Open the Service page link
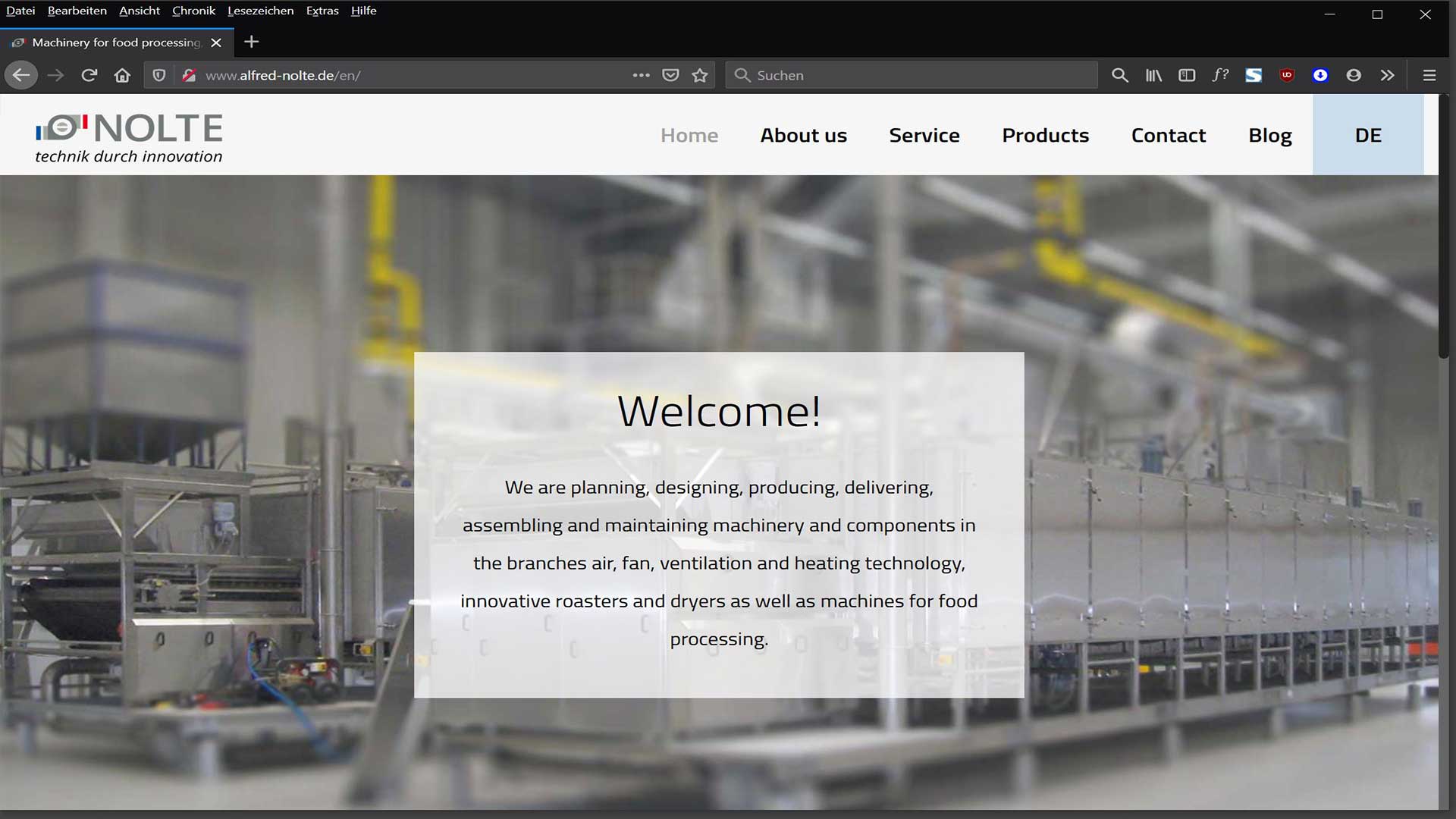Screen dimensions: 1456x819 pyautogui.click(x=924, y=135)
